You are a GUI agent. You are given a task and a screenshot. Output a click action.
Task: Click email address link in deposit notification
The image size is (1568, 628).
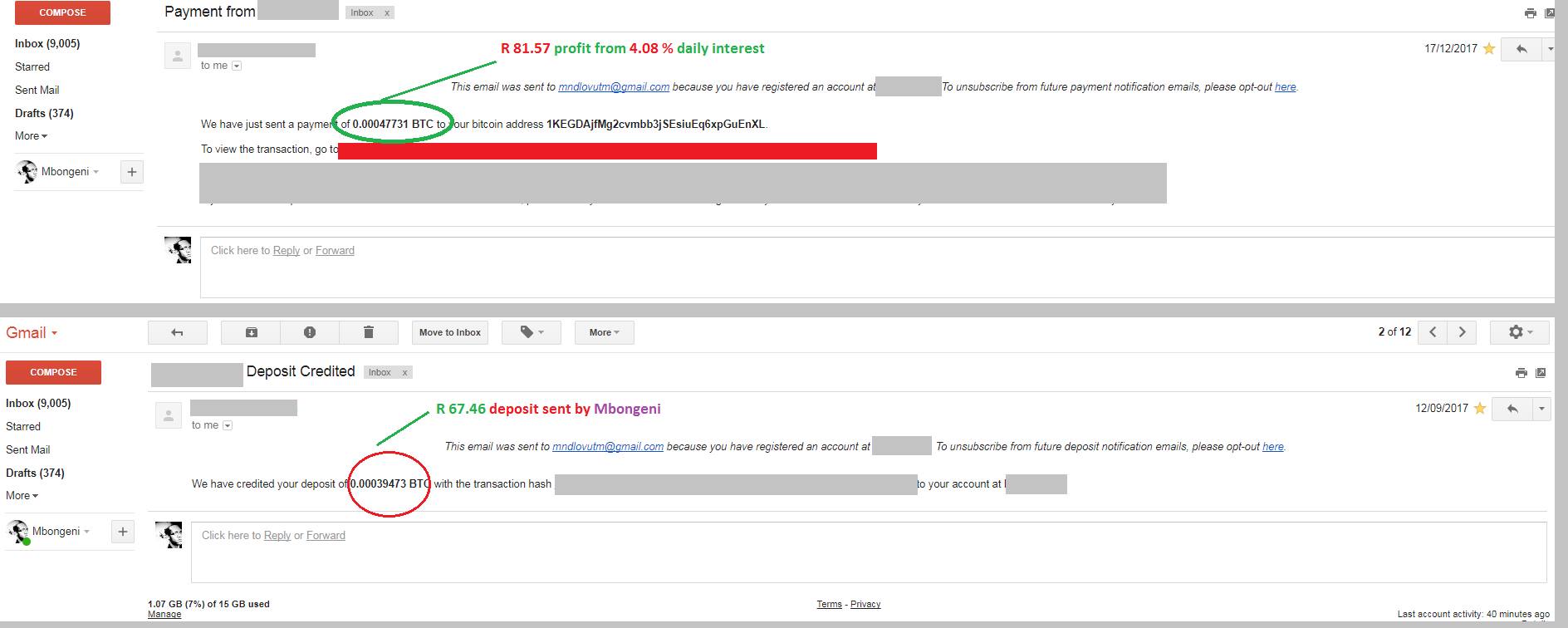point(608,447)
